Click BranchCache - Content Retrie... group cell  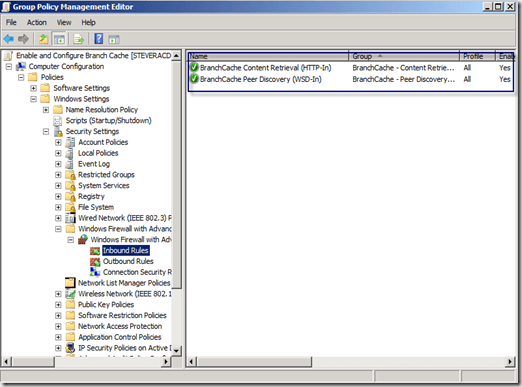click(403, 68)
